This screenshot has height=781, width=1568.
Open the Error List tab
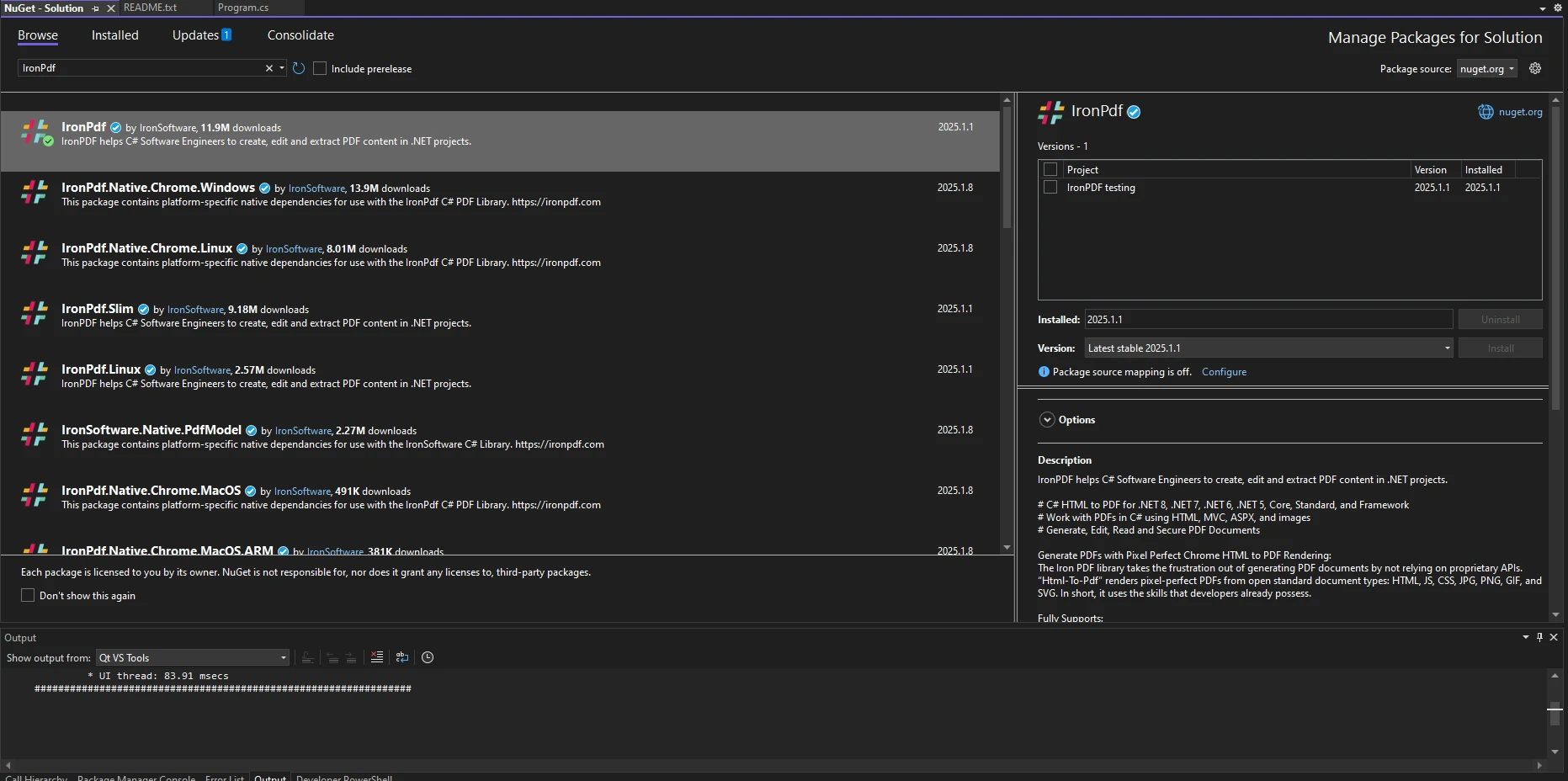[225, 778]
